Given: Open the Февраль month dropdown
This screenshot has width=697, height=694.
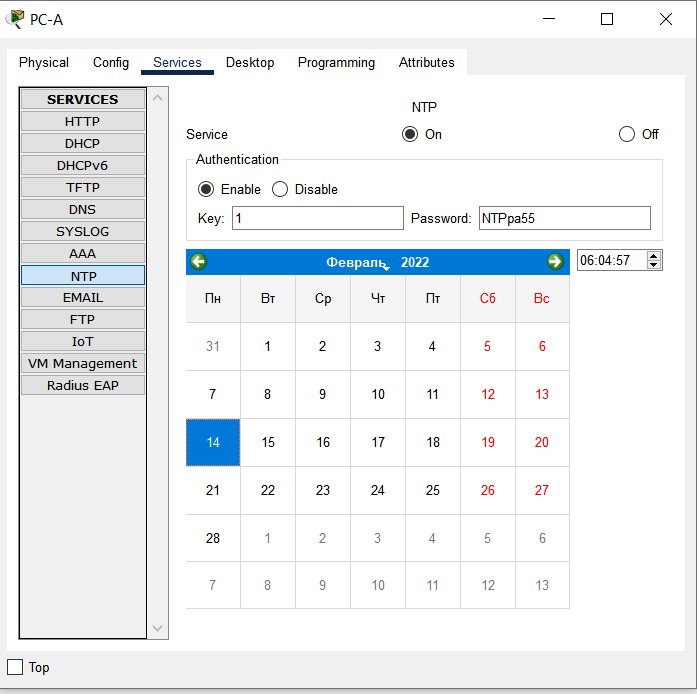Looking at the screenshot, I should [x=357, y=262].
